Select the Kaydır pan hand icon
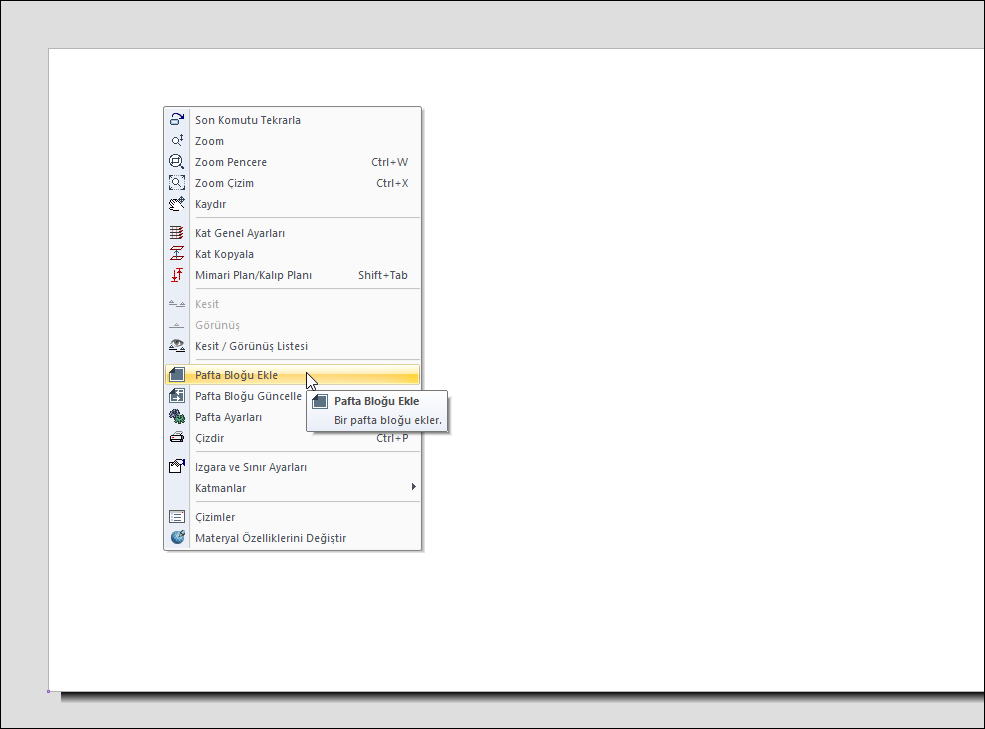 click(177, 204)
